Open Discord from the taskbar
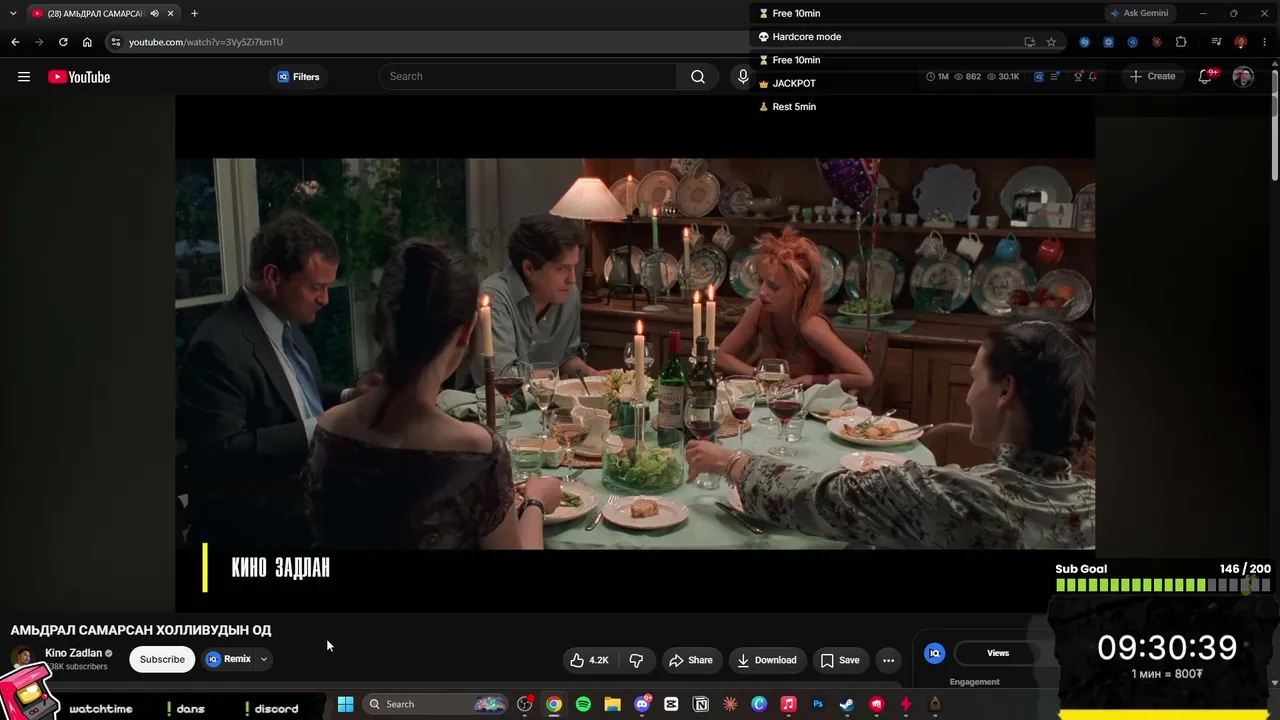Image resolution: width=1280 pixels, height=720 pixels. (642, 704)
